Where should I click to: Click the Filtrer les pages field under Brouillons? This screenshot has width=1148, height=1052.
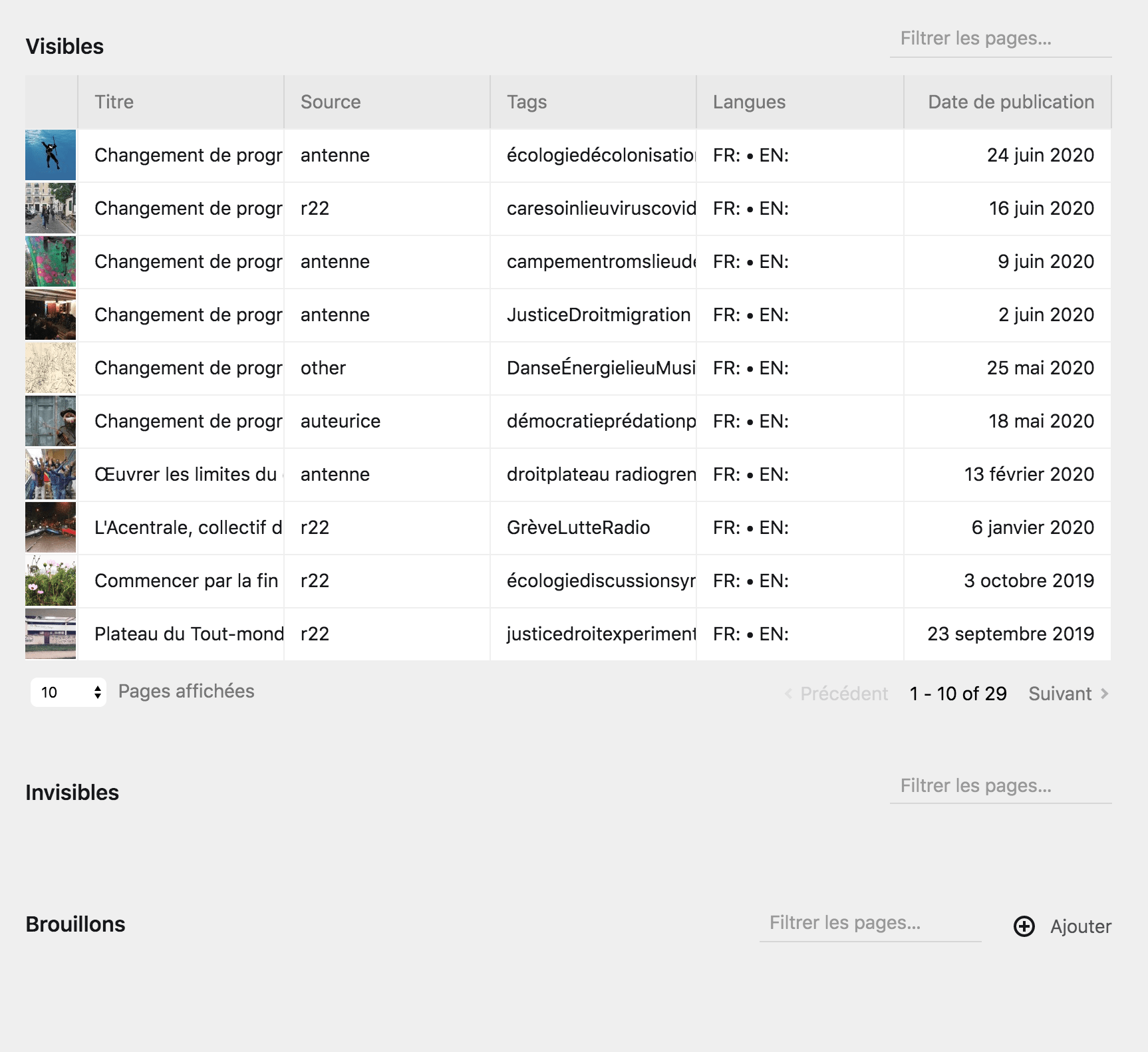[869, 923]
